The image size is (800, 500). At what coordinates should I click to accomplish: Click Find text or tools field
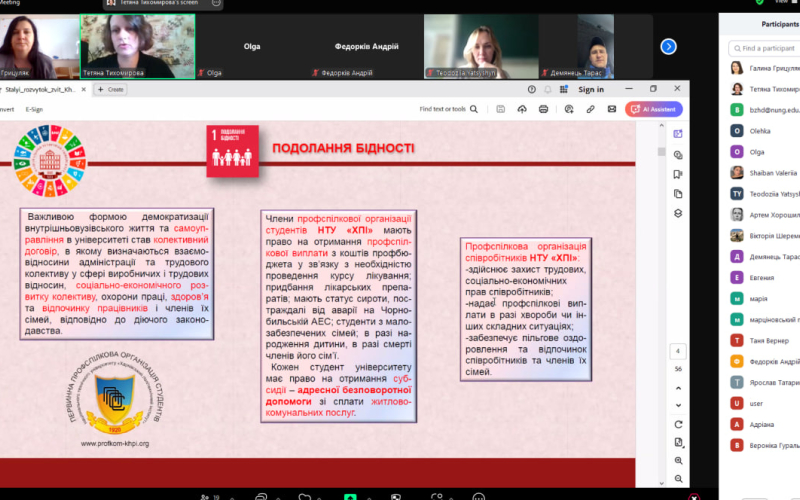[x=442, y=109]
